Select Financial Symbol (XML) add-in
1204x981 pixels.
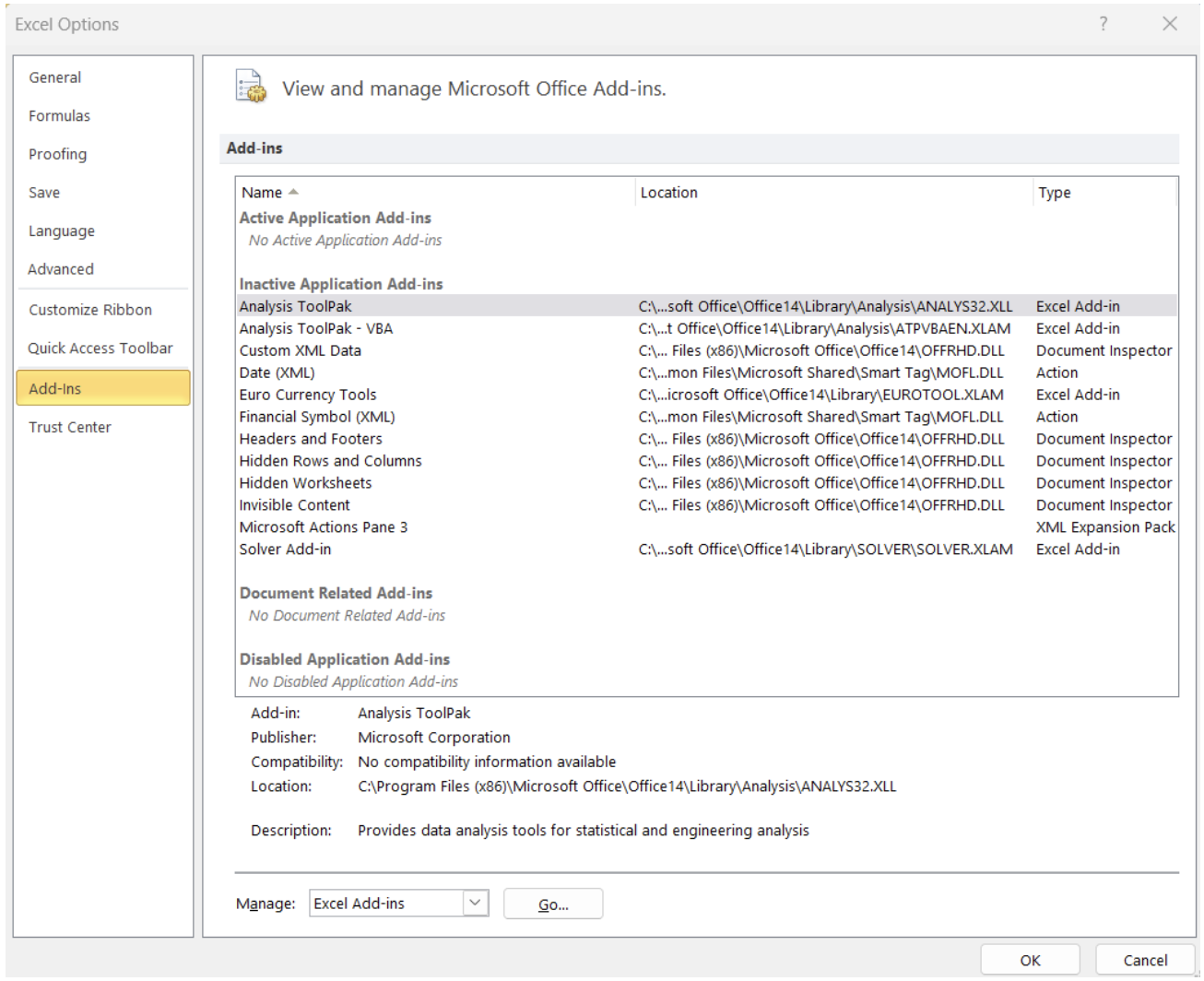(707, 417)
